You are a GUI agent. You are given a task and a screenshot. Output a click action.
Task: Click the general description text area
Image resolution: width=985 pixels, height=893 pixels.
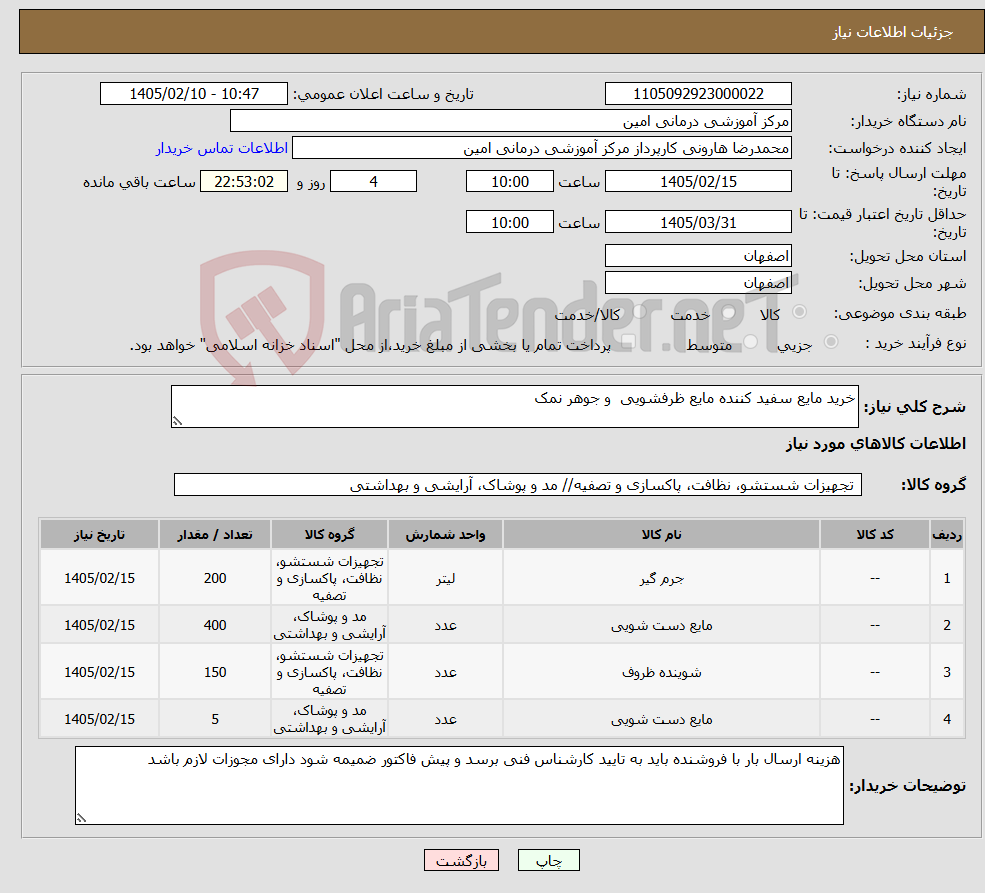[x=514, y=407]
